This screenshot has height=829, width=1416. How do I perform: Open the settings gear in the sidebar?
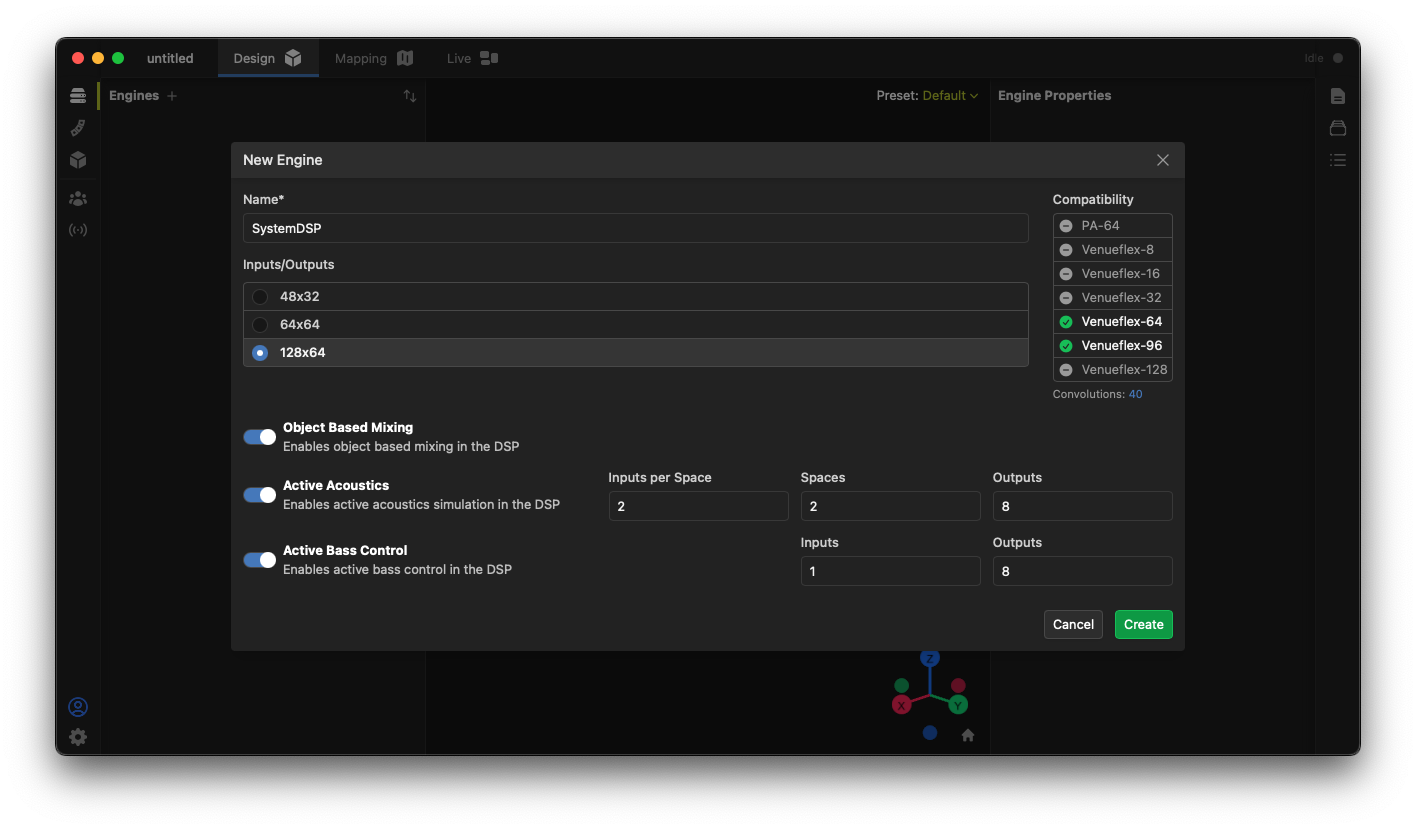pos(78,737)
